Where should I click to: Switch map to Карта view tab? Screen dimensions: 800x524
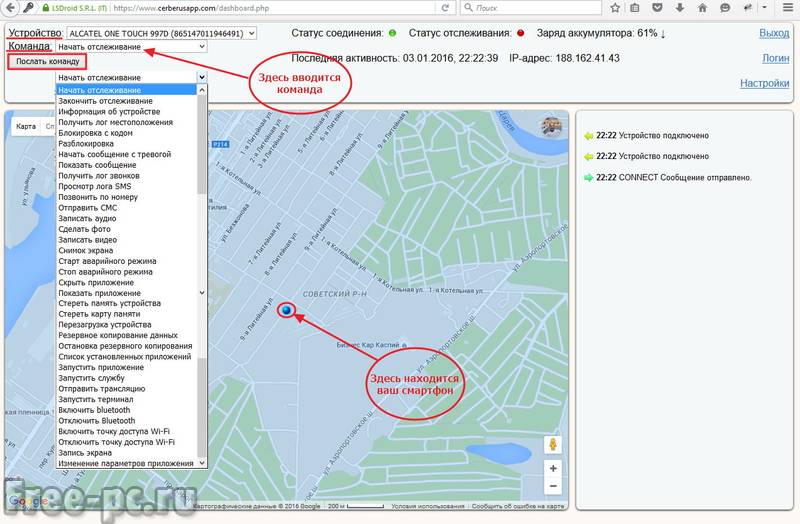pyautogui.click(x=26, y=127)
